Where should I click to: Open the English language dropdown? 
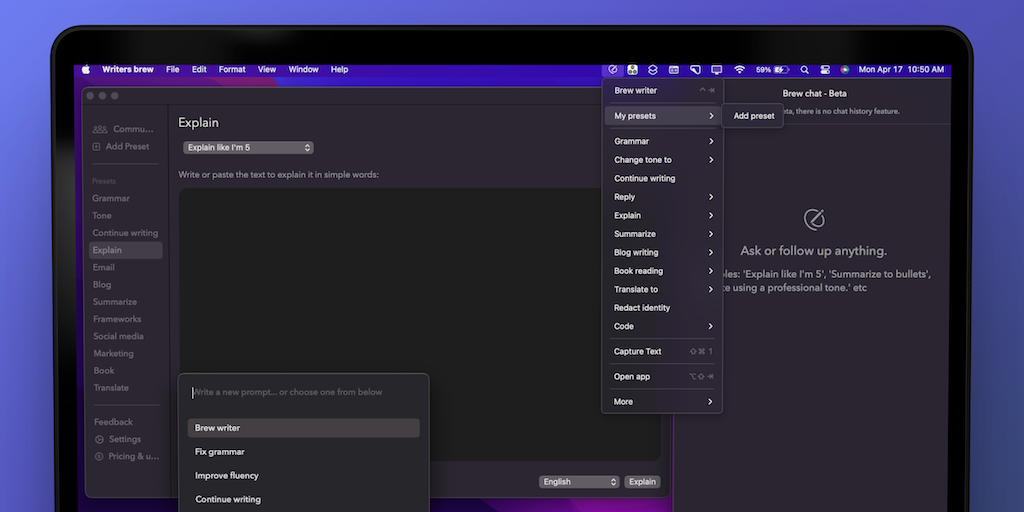[579, 482]
